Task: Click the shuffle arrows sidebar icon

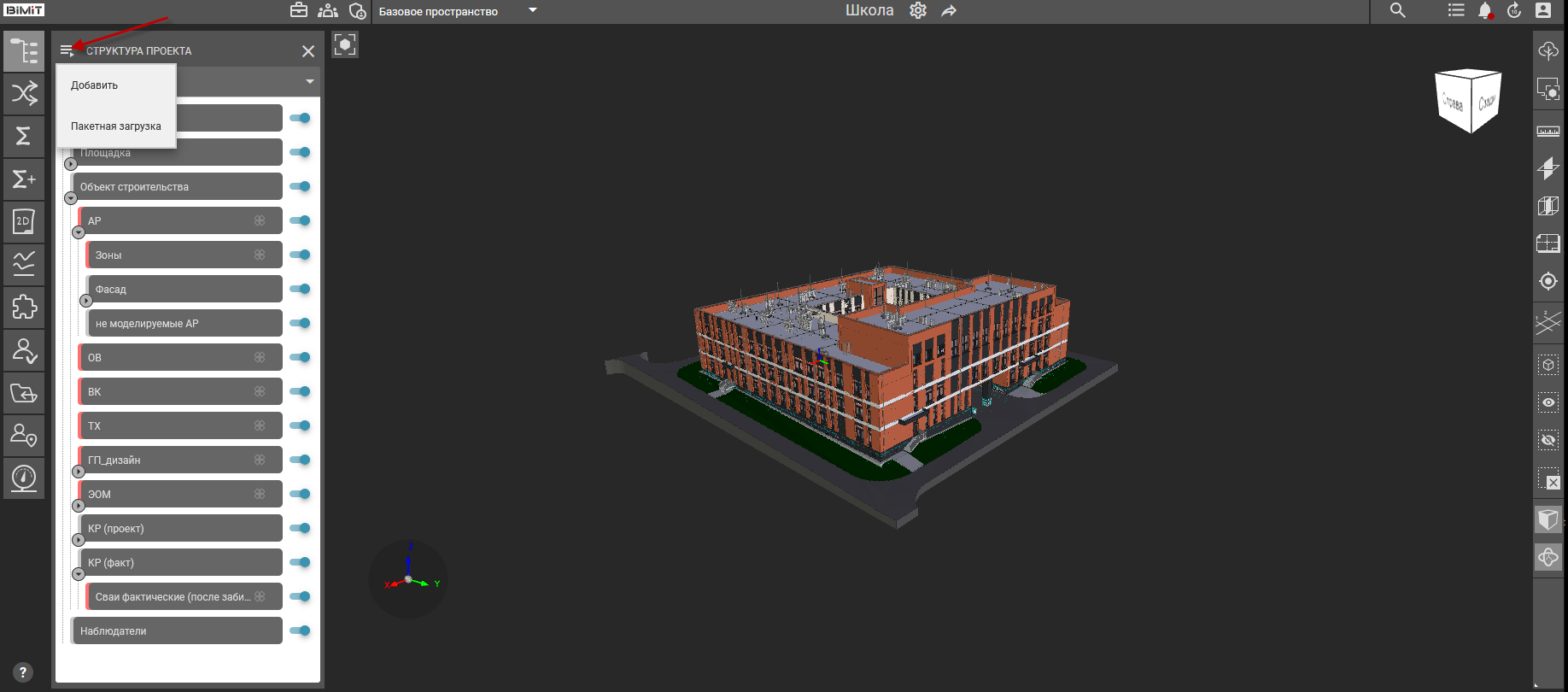Action: click(x=24, y=93)
